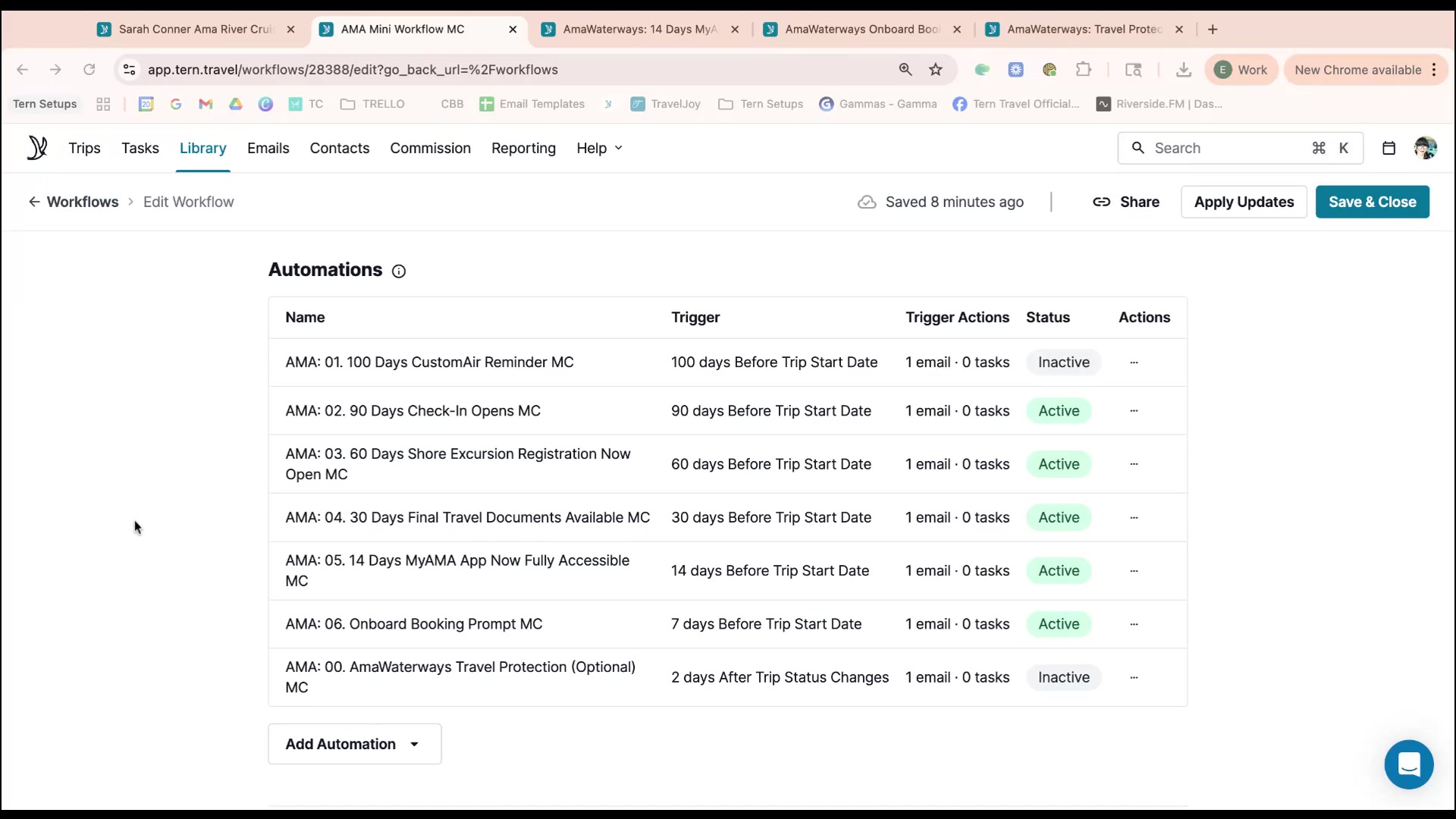Bookmark this page with the star

pos(936,70)
